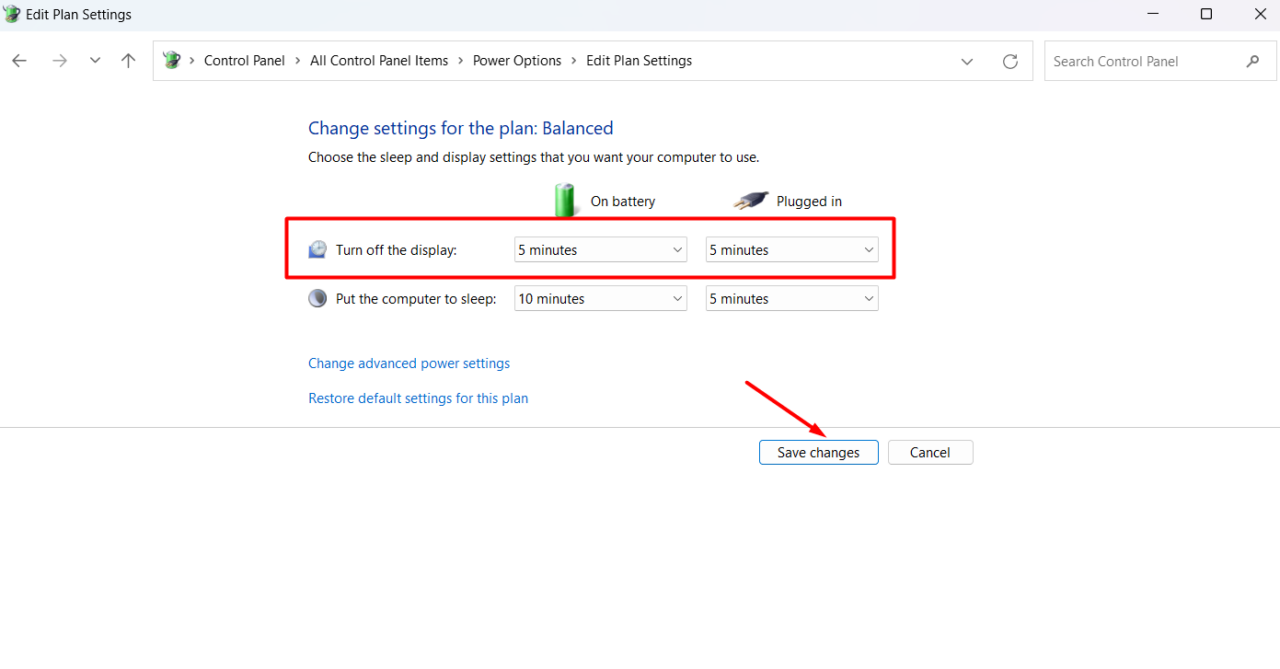The height and width of the screenshot is (669, 1280).
Task: Click the 'Put the computer to sleep:' label
Action: [x=416, y=298]
